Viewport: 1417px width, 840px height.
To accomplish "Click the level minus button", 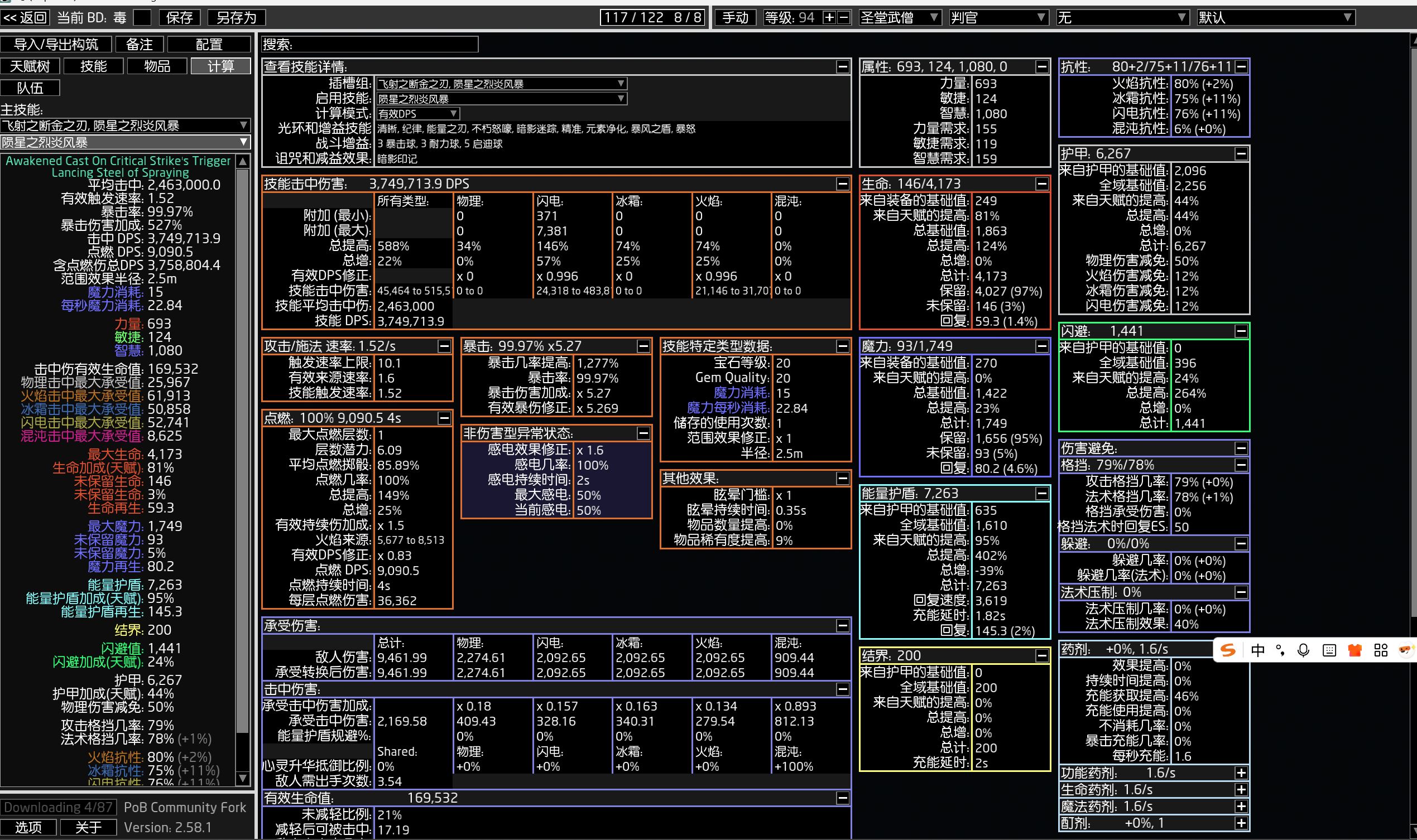I will pos(843,17).
